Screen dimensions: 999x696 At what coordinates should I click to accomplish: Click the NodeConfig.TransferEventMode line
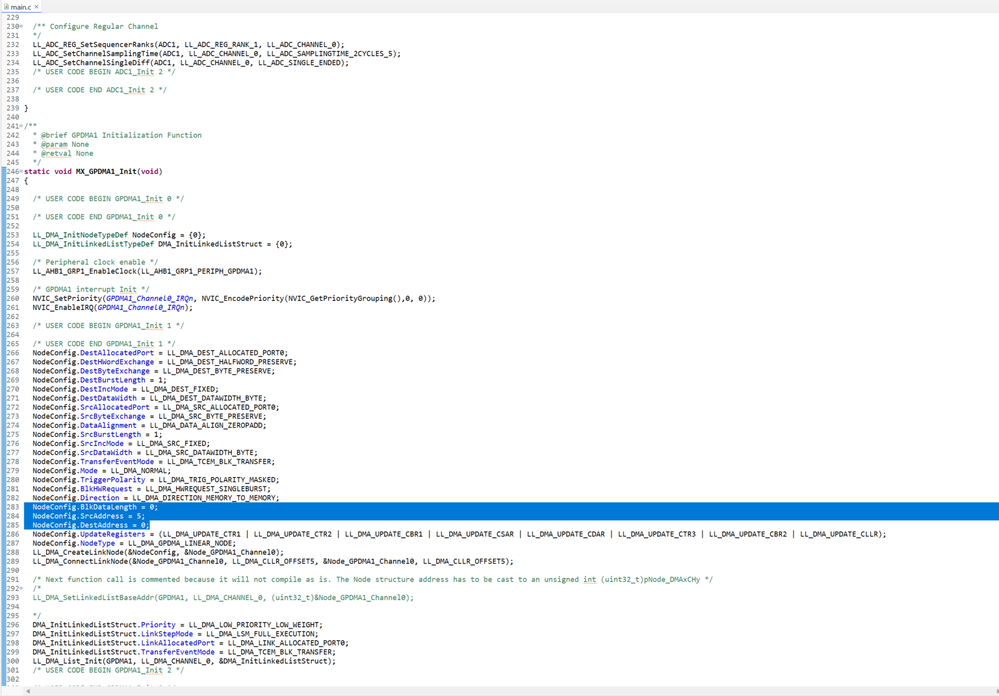tap(154, 461)
